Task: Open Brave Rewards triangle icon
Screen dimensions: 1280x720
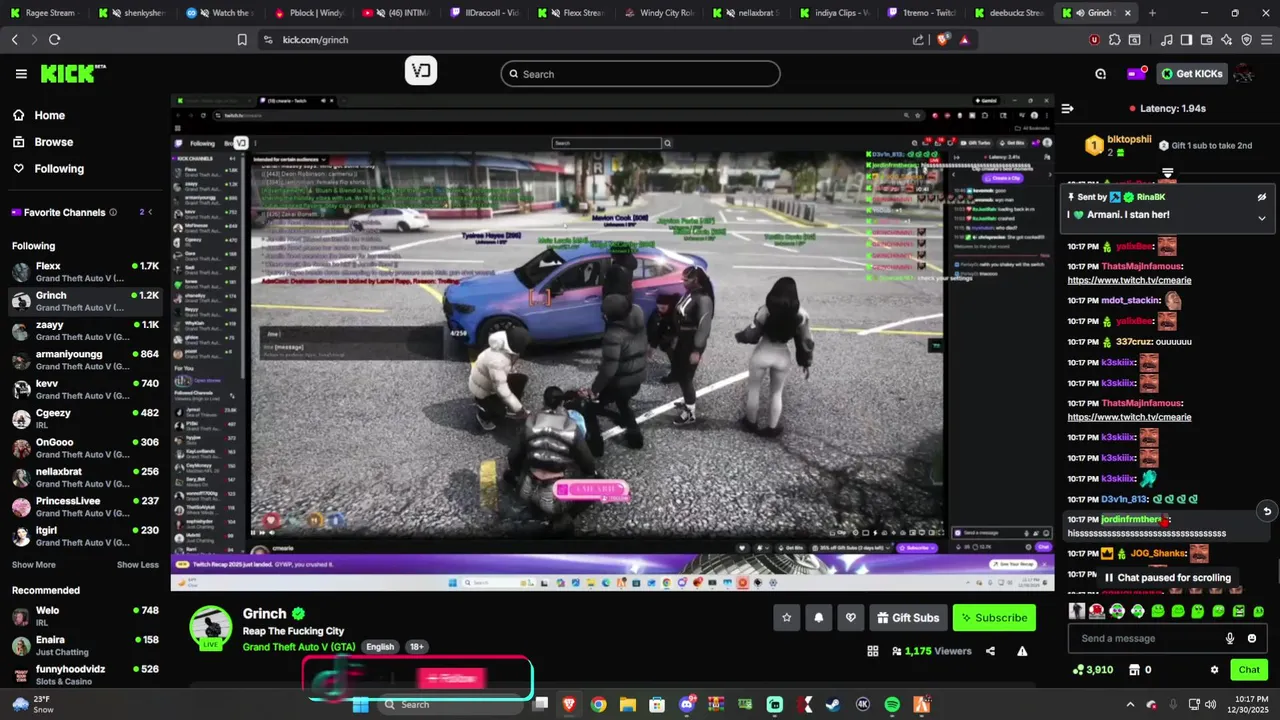Action: (964, 40)
